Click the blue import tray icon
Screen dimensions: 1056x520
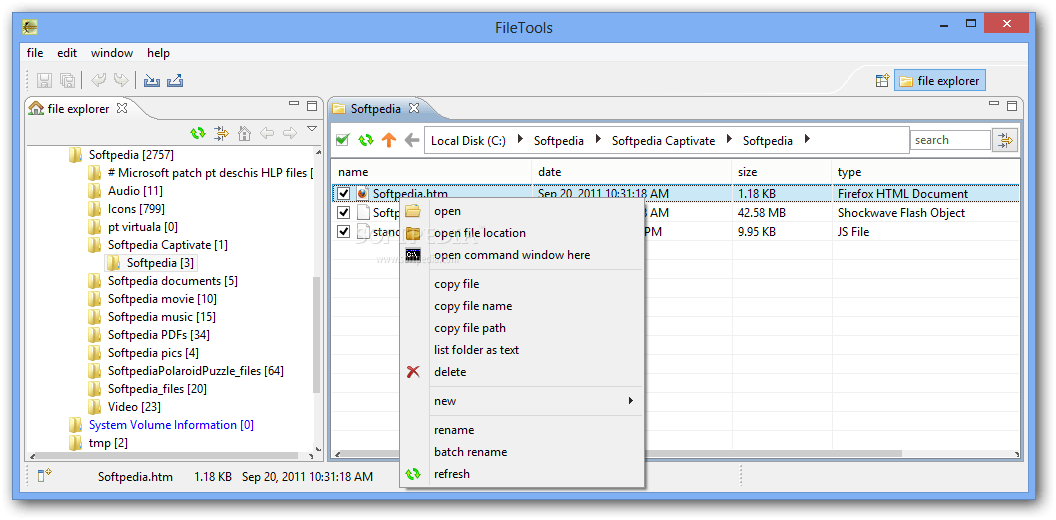pos(152,81)
